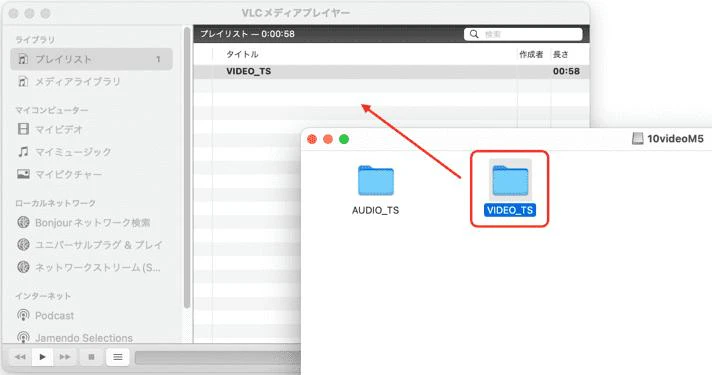Focus the playlist search field
The width and height of the screenshot is (712, 375).
pyautogui.click(x=523, y=34)
